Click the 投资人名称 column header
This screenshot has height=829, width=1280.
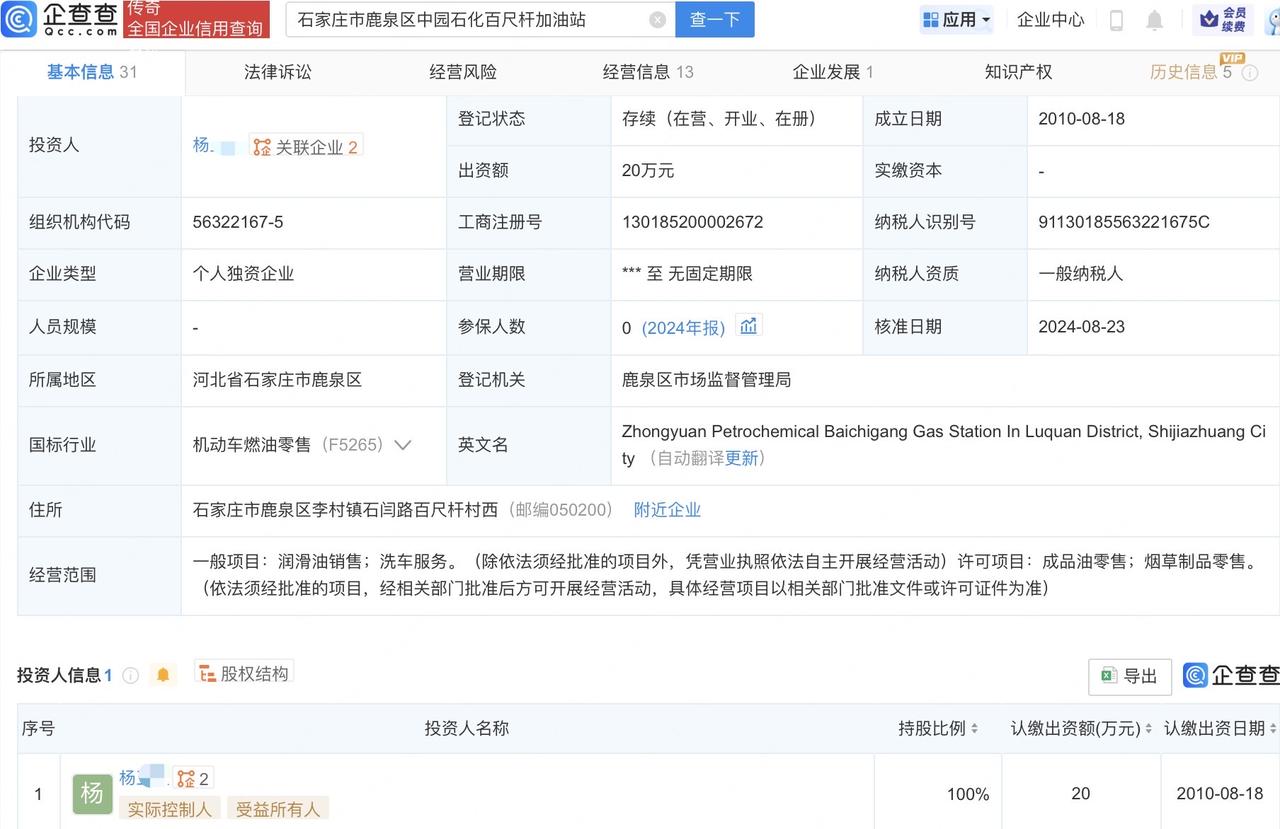pos(467,729)
